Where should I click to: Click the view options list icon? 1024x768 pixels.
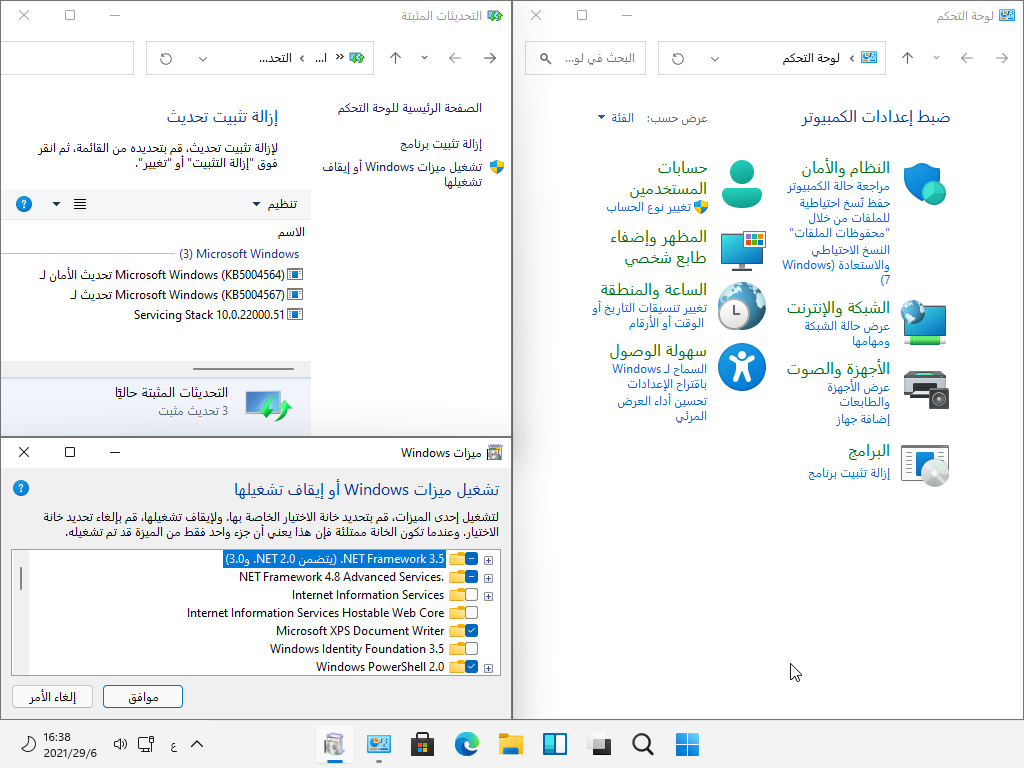80,204
